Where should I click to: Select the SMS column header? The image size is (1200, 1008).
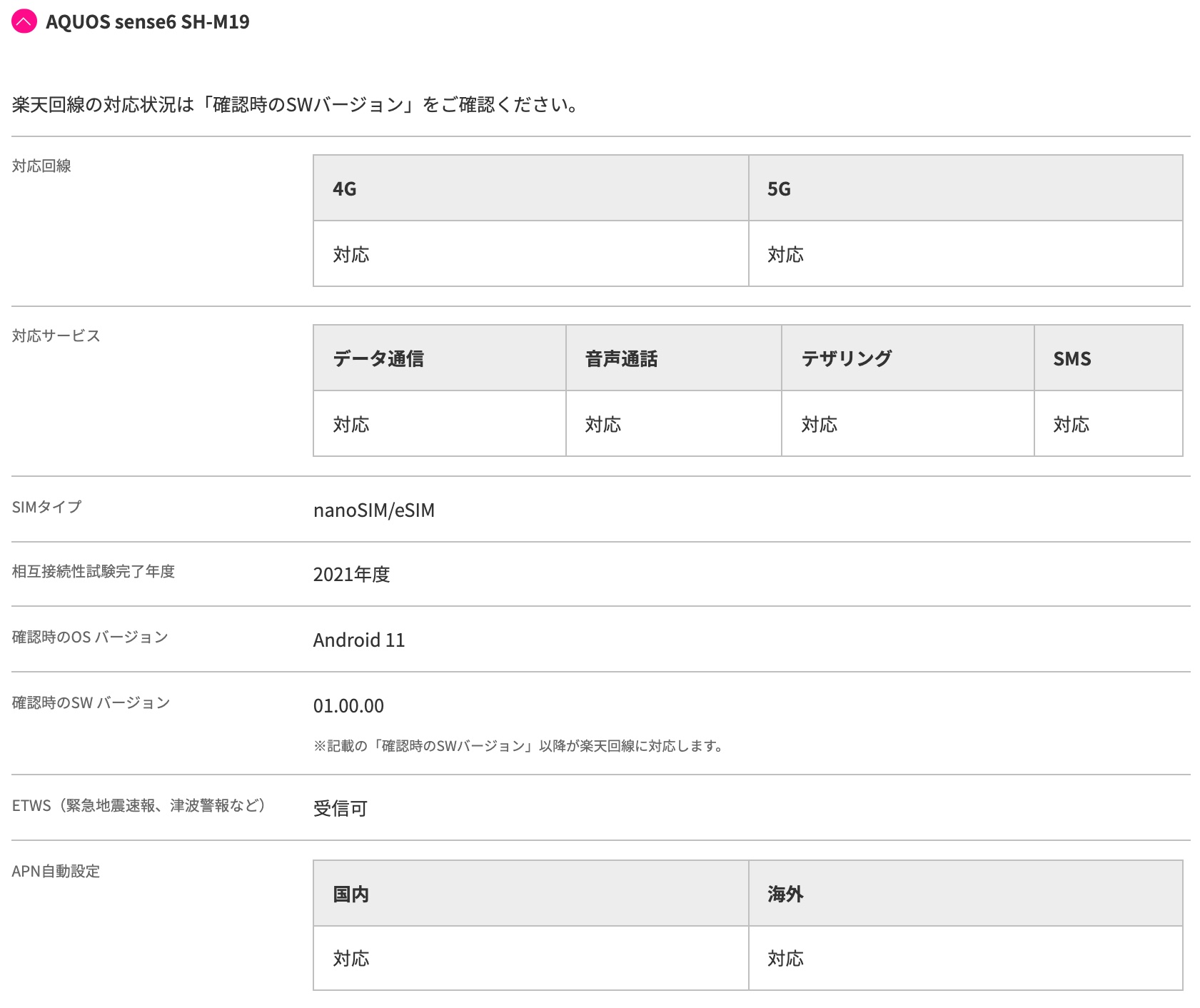pos(1109,358)
